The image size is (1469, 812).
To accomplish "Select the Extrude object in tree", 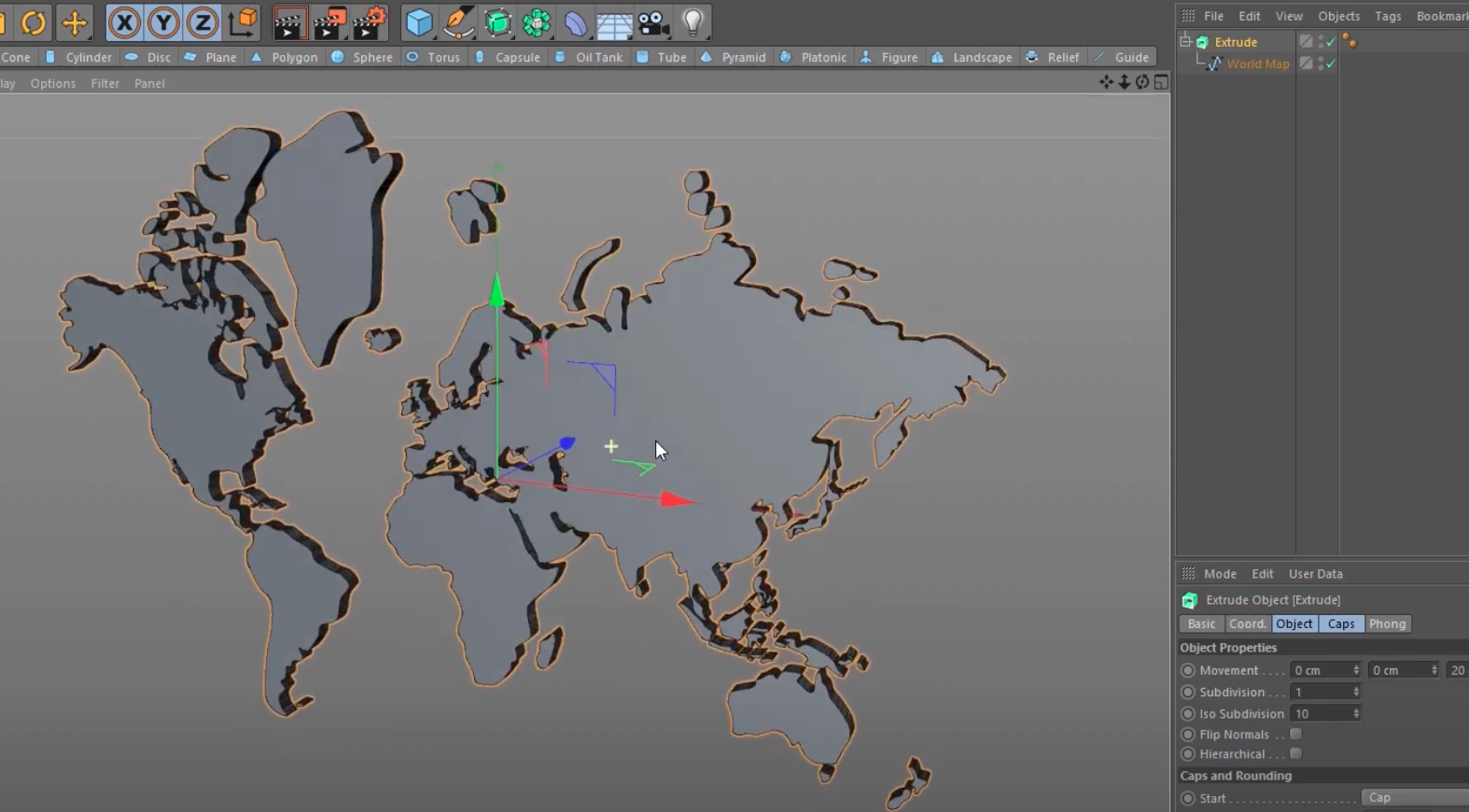I will pyautogui.click(x=1236, y=42).
